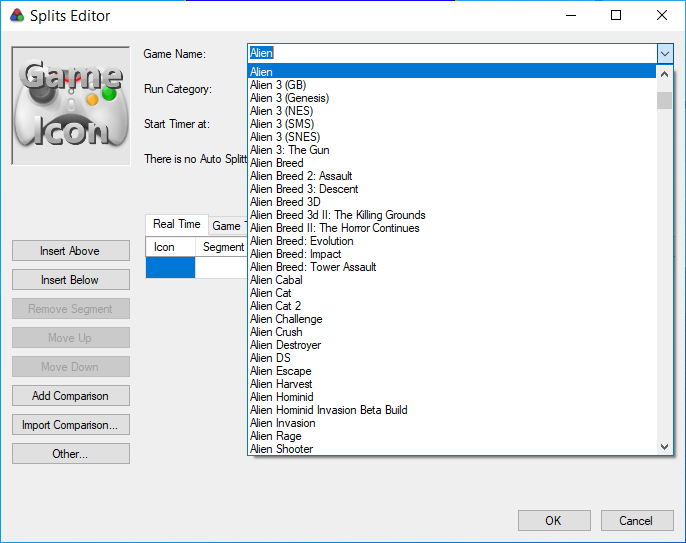The image size is (686, 543).
Task: Select Alien Breed: Impact
Action: (452, 254)
